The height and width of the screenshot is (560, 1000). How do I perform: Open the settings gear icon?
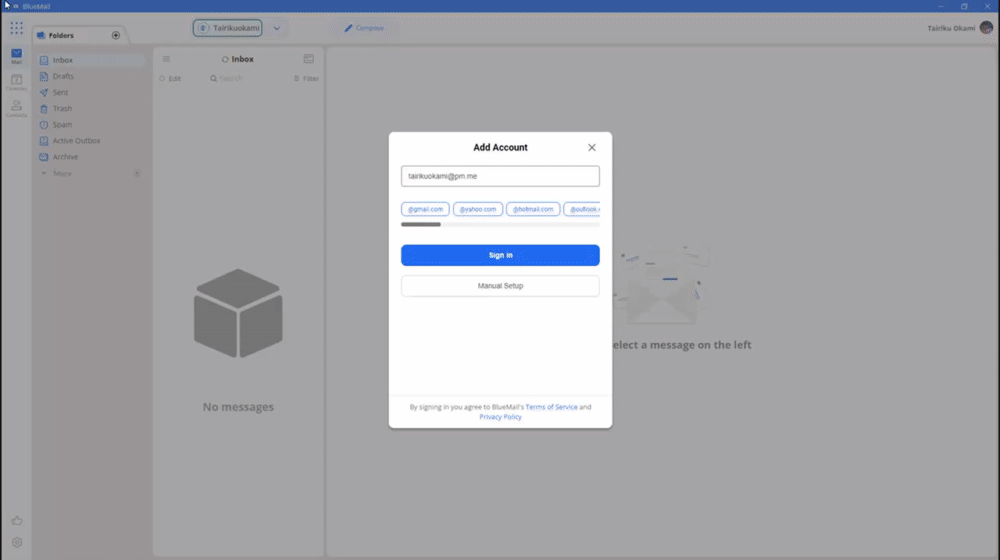(x=17, y=543)
